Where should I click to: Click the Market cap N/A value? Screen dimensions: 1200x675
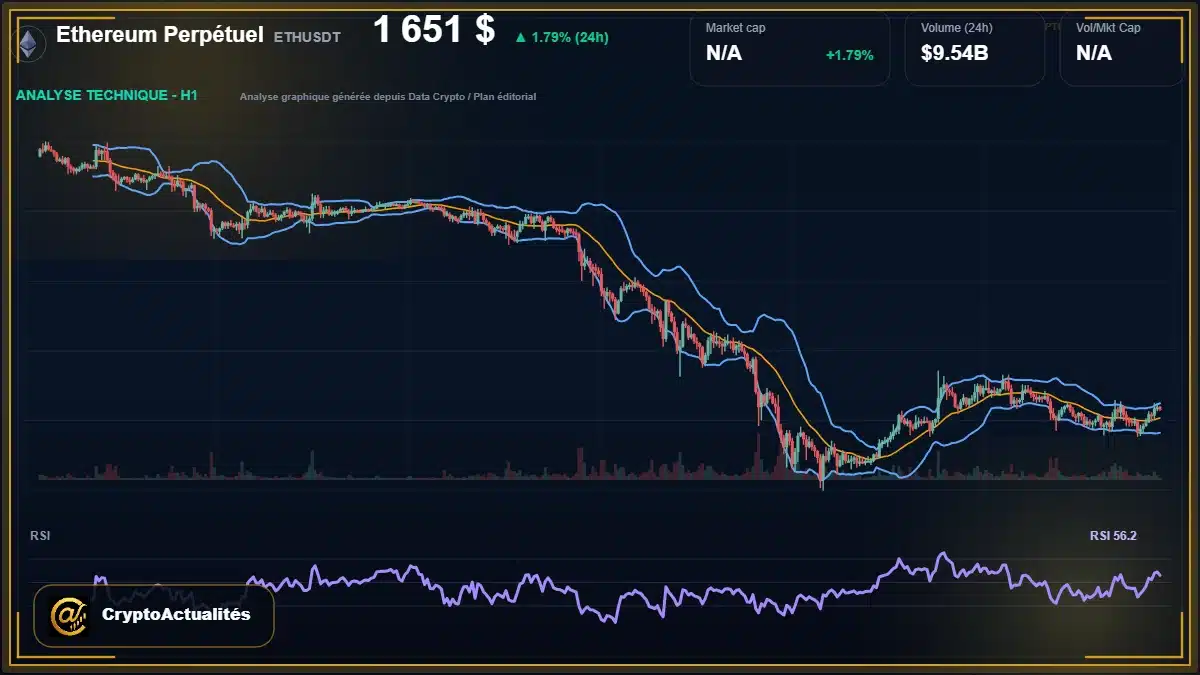[x=724, y=54]
